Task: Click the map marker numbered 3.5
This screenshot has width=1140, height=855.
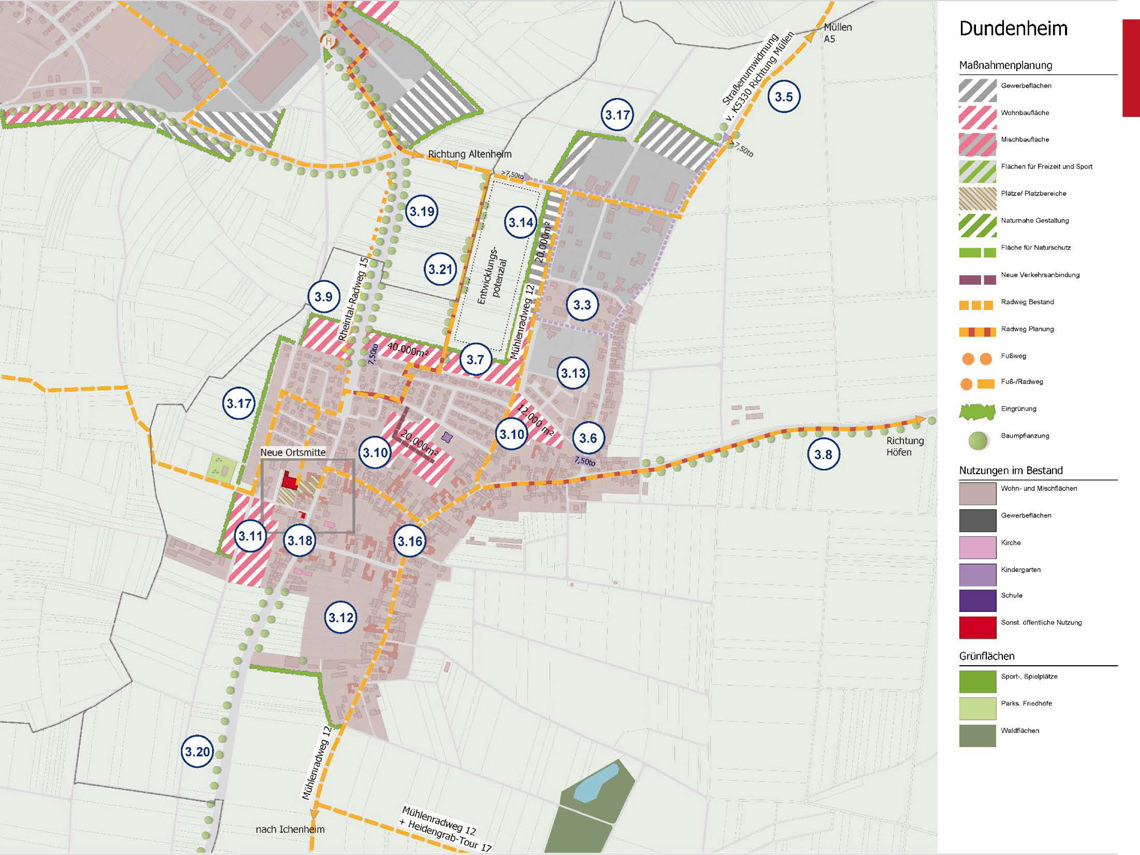Action: click(784, 97)
